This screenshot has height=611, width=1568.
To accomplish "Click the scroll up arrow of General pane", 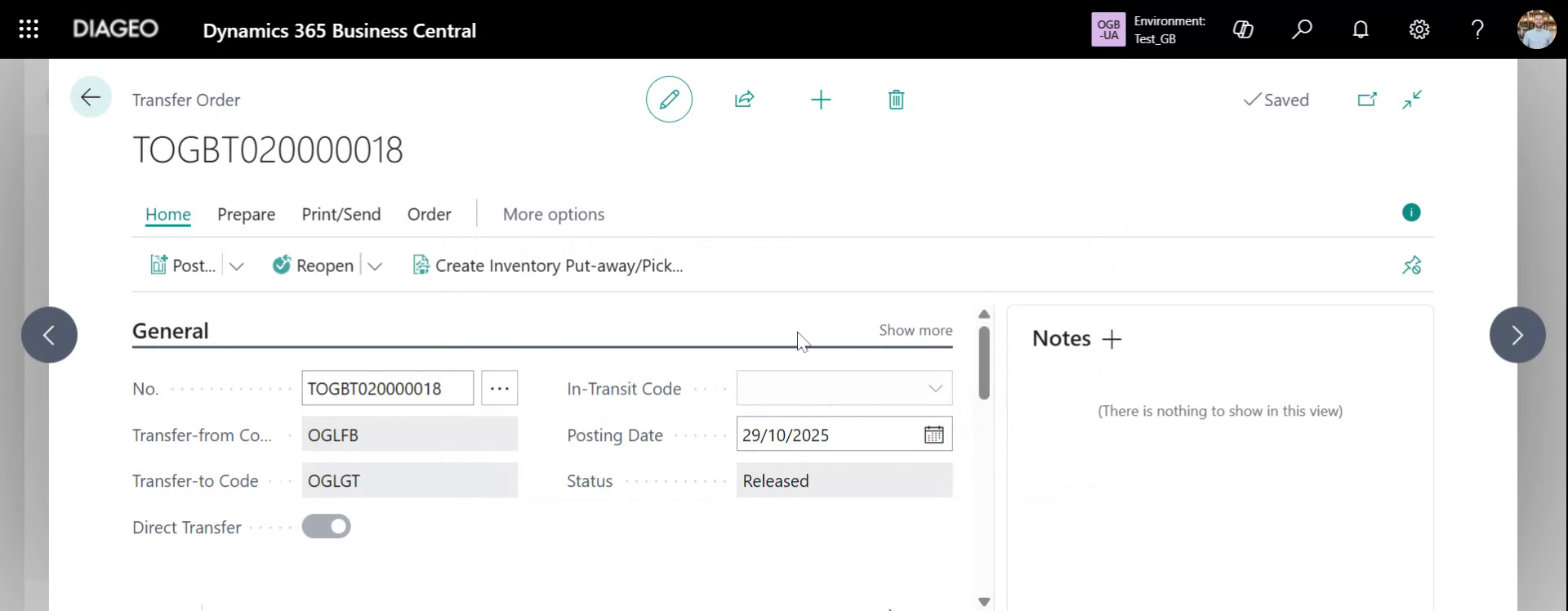I will (x=984, y=314).
